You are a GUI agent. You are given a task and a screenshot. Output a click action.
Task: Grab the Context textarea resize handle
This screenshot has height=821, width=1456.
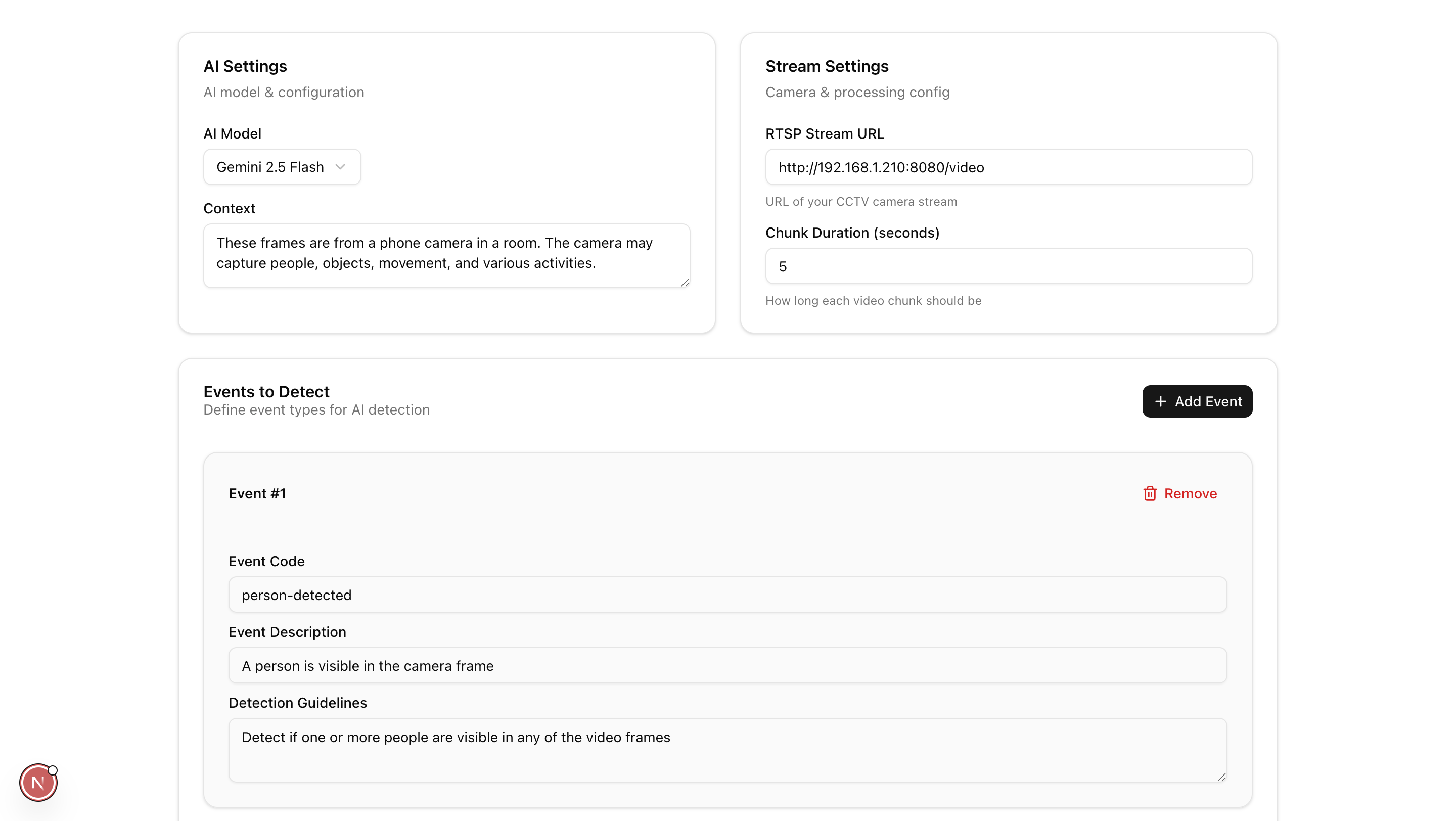tap(685, 283)
